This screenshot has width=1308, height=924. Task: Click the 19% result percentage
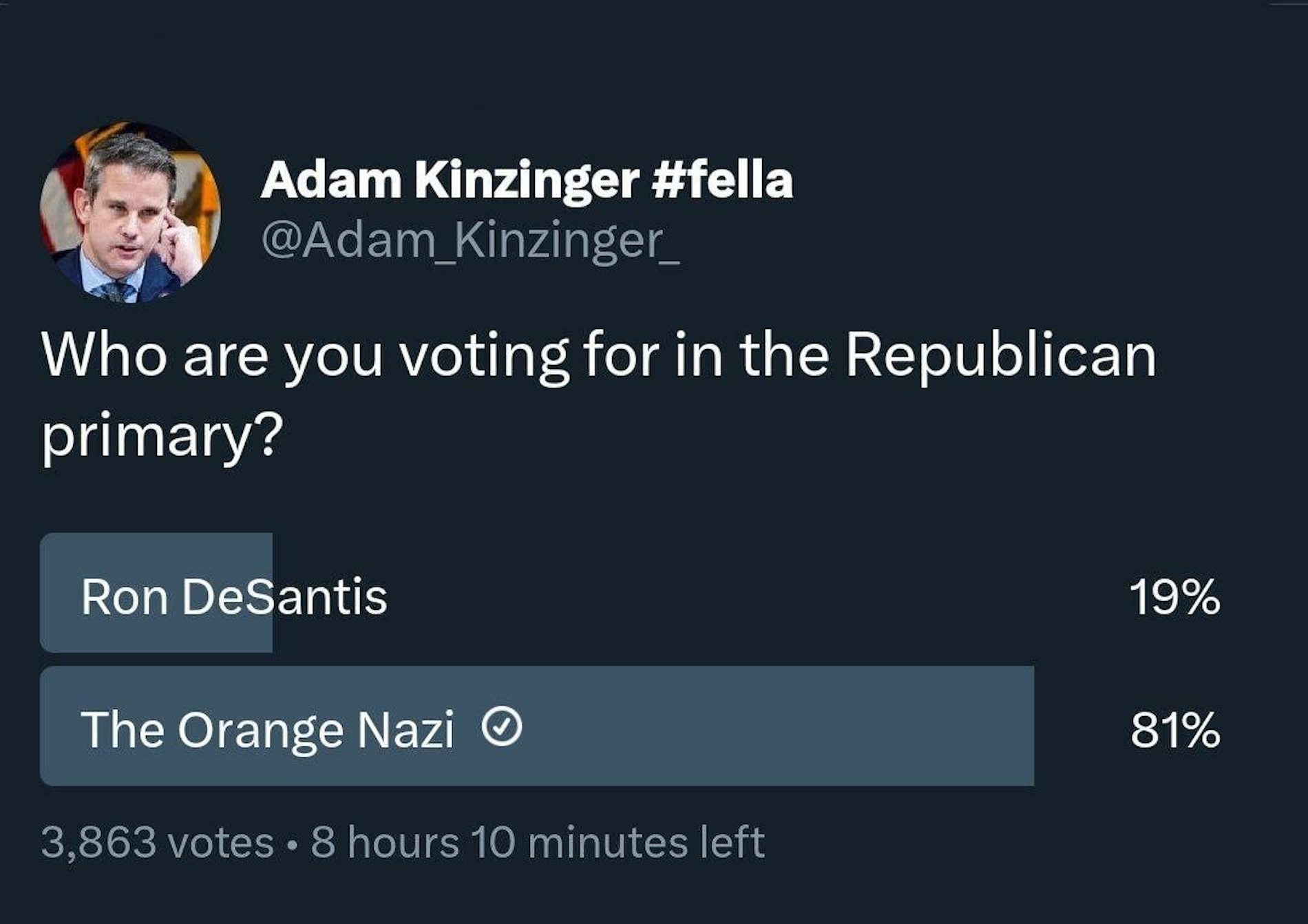[x=1174, y=597]
